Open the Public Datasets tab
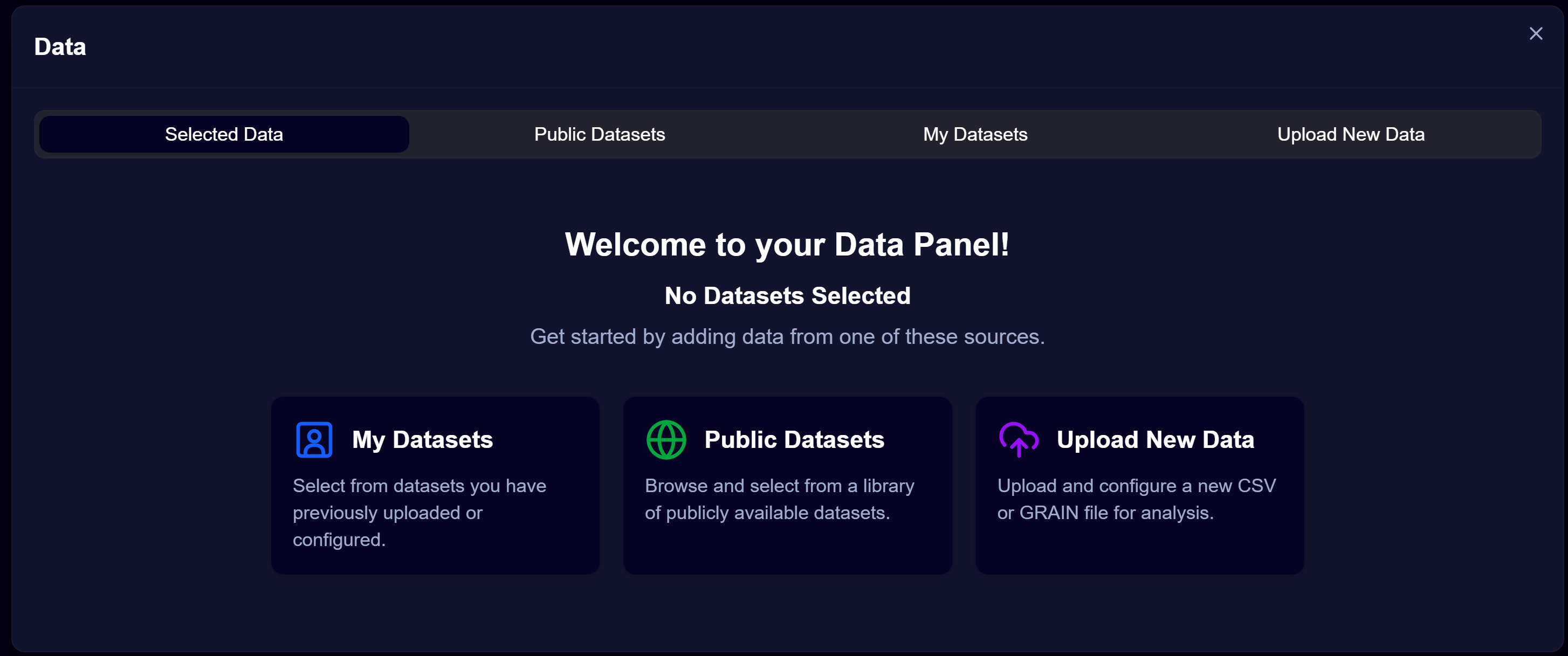 [600, 134]
